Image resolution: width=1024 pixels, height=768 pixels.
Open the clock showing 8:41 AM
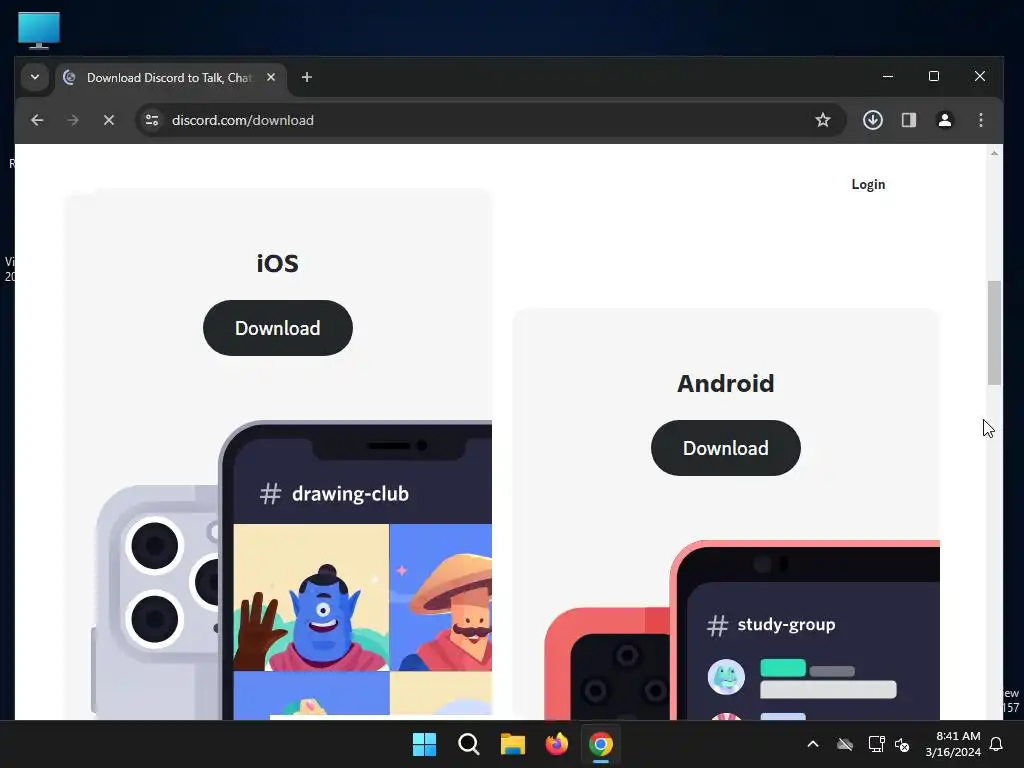pyautogui.click(x=953, y=744)
